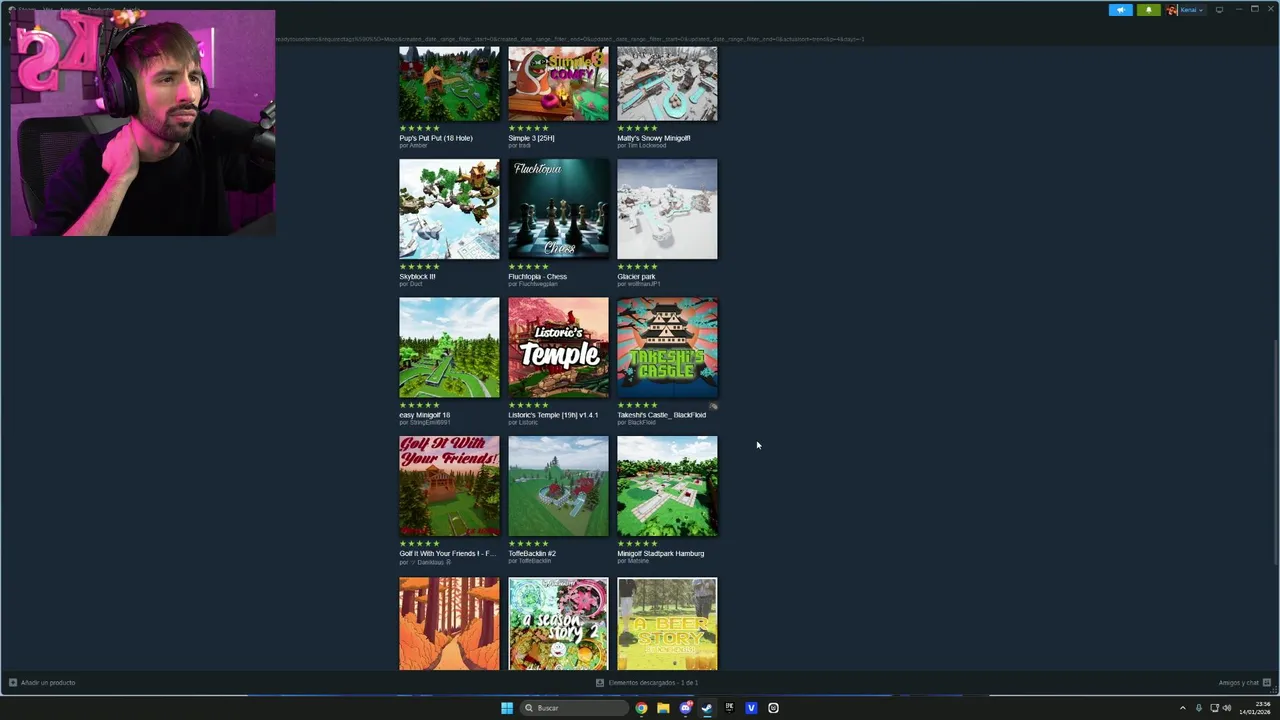Click the Skyblock III title link
The width and height of the screenshot is (1280, 720).
tap(417, 276)
